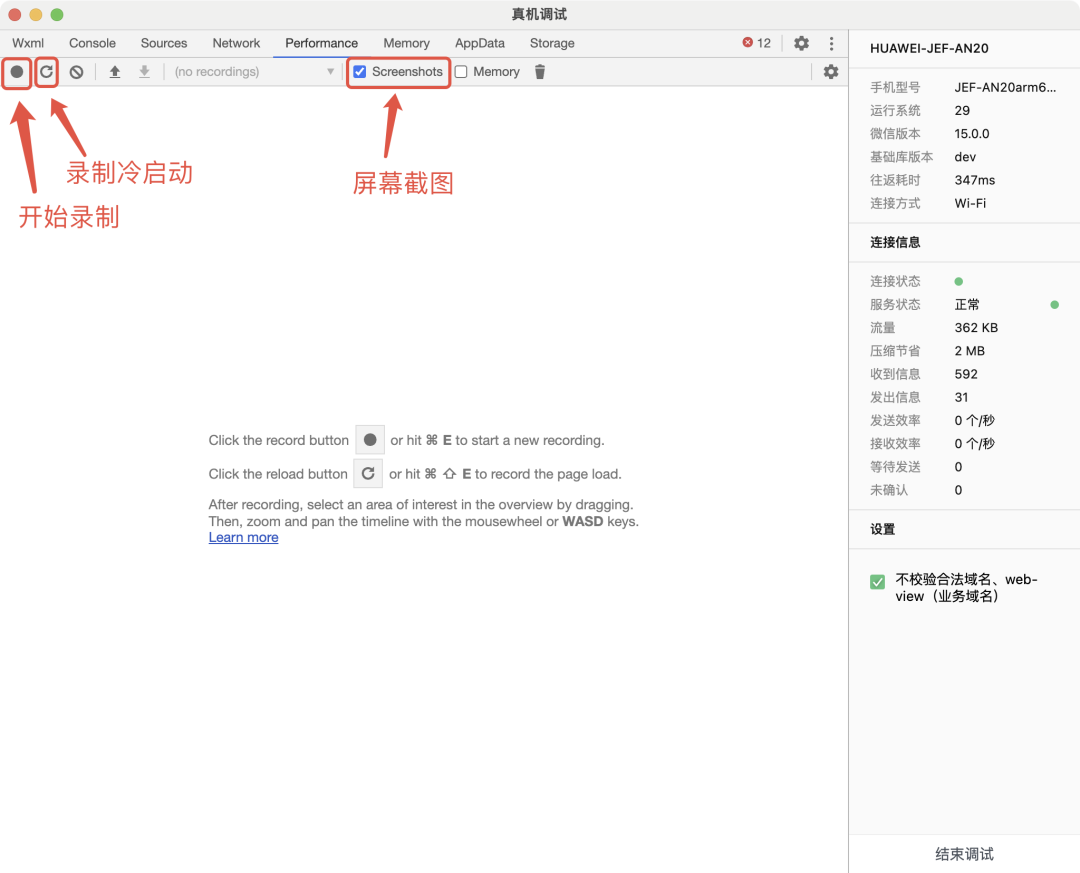Click the red error count badge
Image resolution: width=1080 pixels, height=873 pixels.
tap(756, 43)
